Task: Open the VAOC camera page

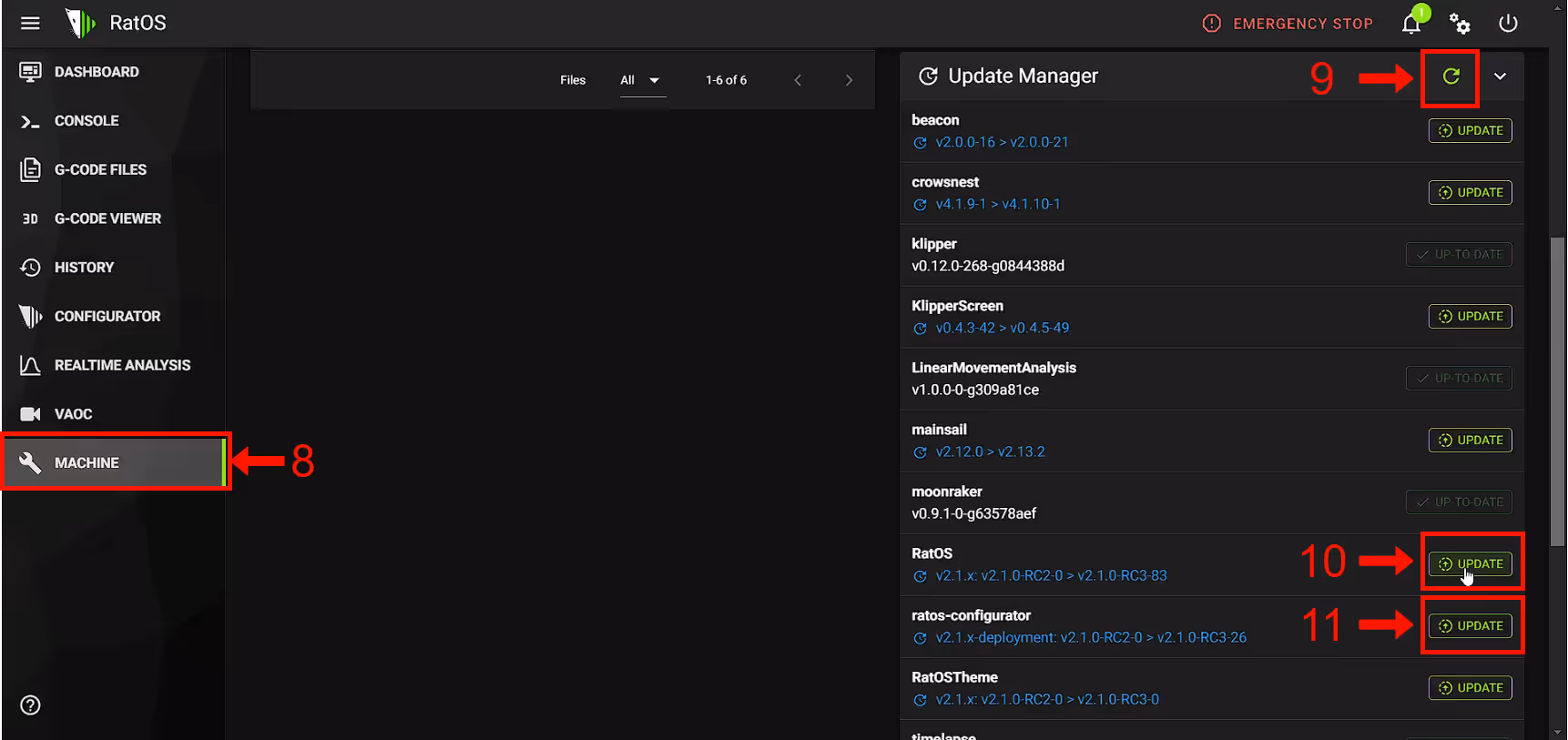Action: 113,414
